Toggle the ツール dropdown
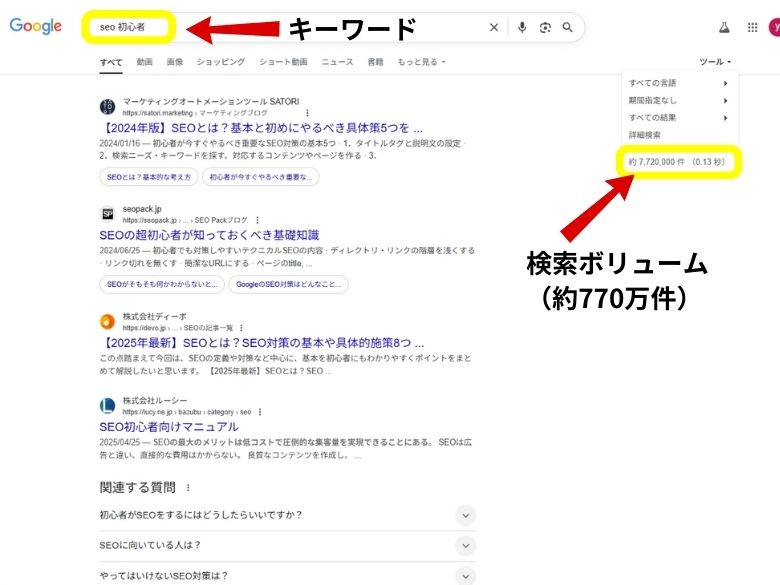This screenshot has width=780, height=585. point(715,62)
